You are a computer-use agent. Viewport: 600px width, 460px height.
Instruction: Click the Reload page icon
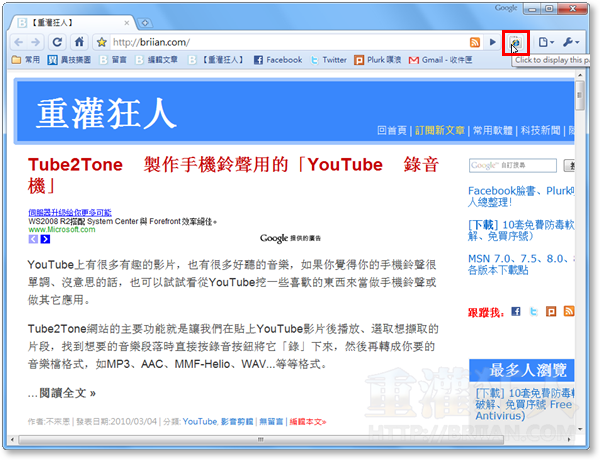point(57,42)
